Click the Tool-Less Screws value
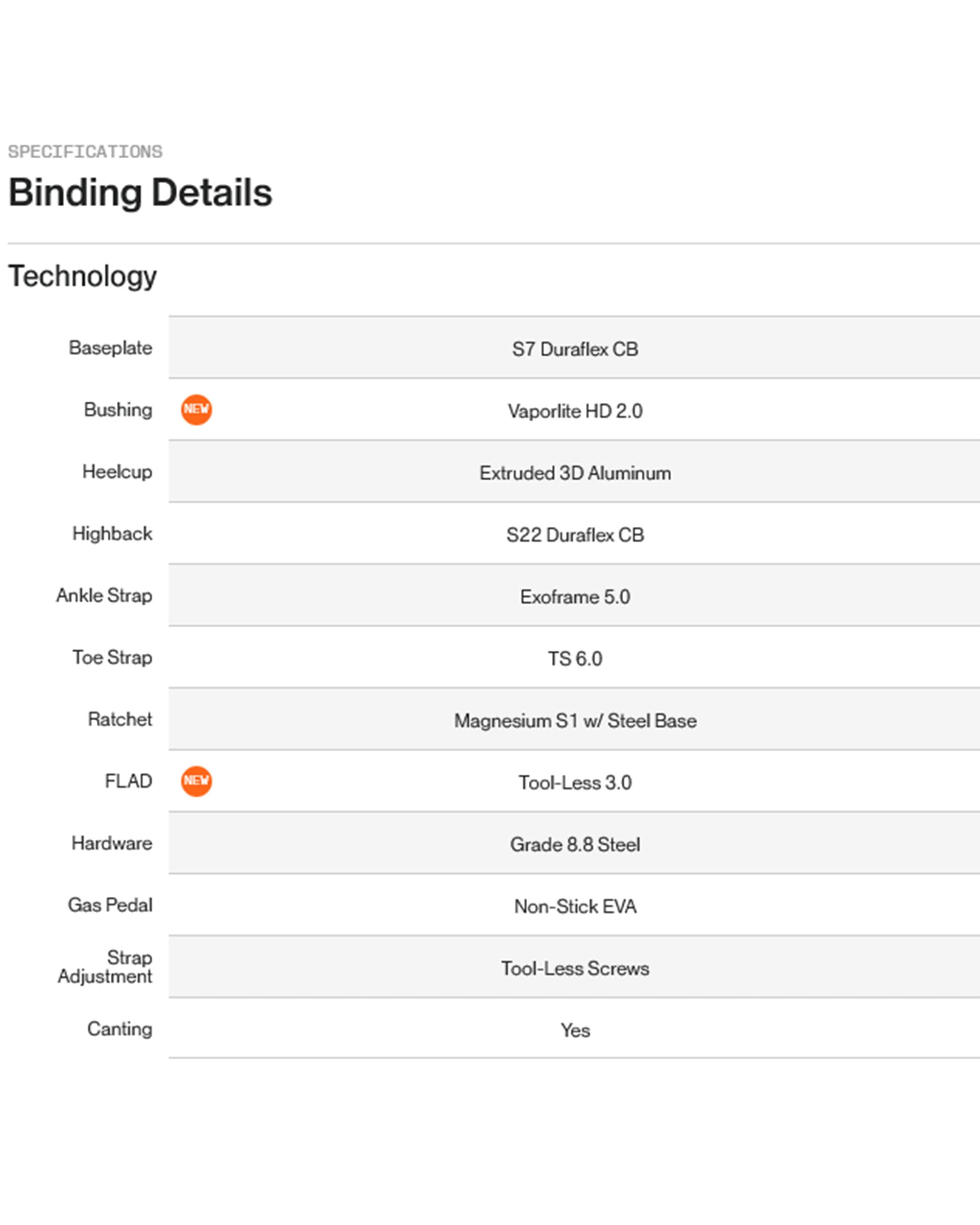This screenshot has height=1225, width=980. coord(575,968)
